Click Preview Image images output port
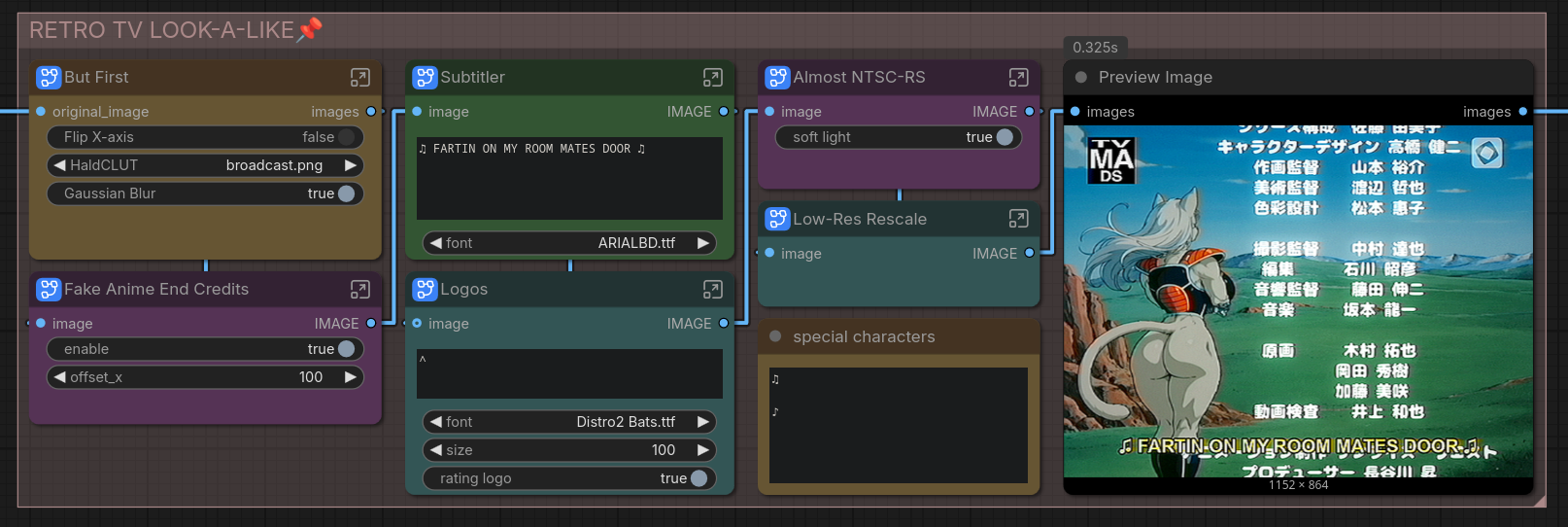This screenshot has height=527, width=1568. (x=1523, y=112)
